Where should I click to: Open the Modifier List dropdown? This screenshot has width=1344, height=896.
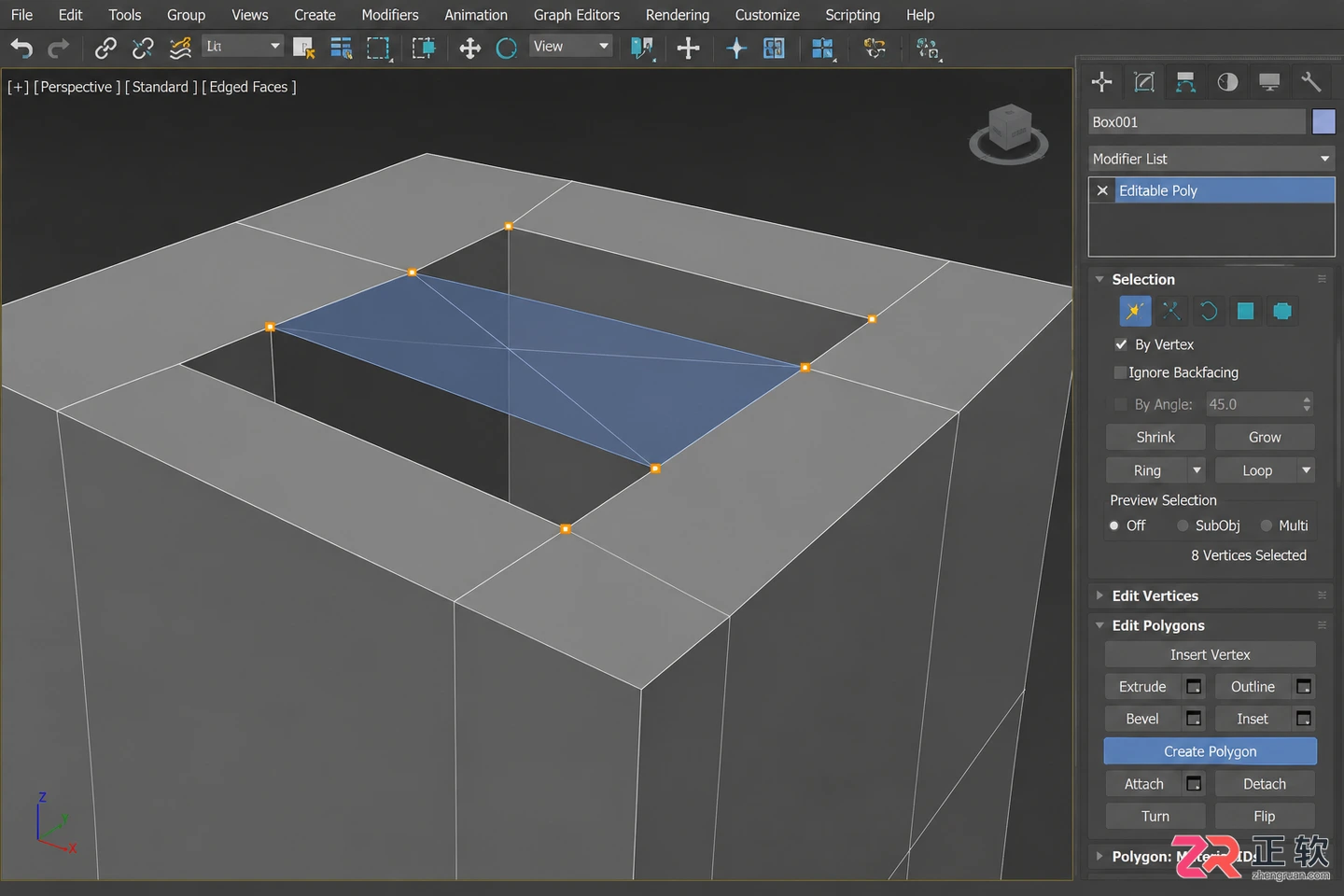coord(1211,159)
